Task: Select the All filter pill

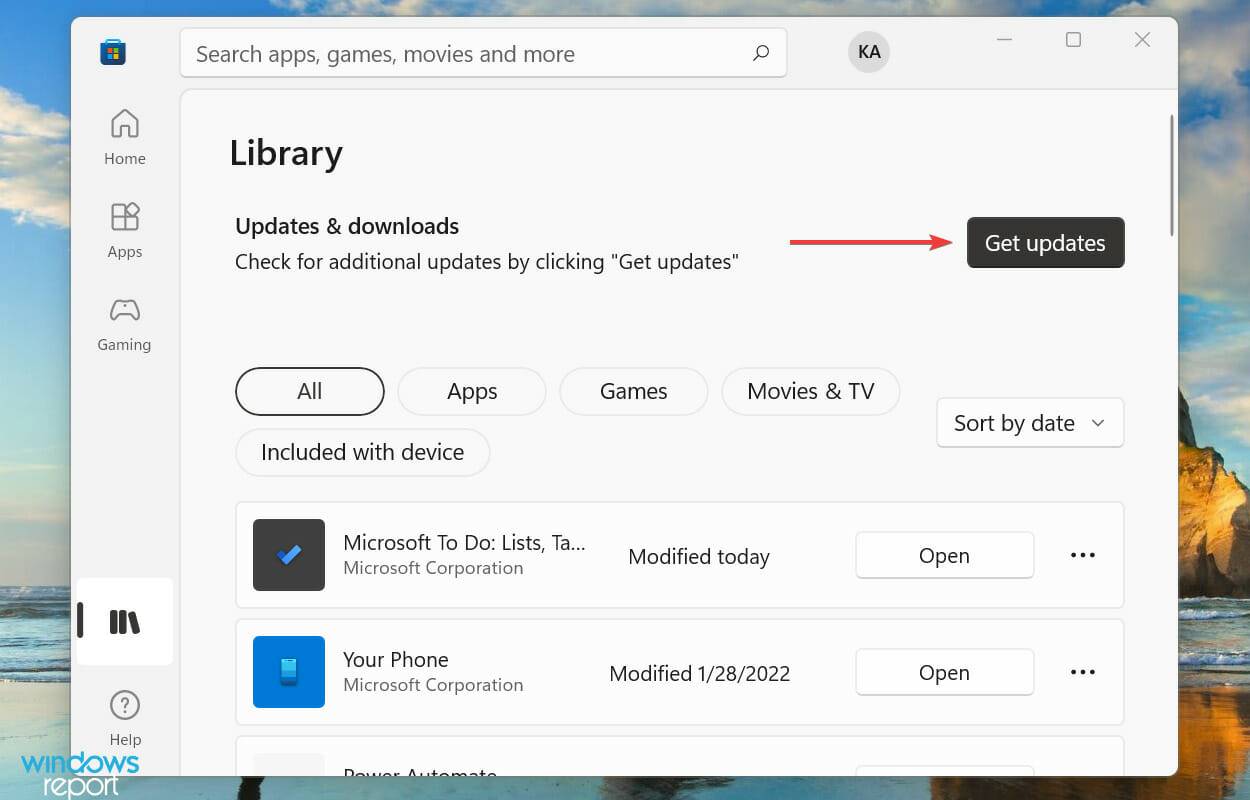Action: click(309, 391)
